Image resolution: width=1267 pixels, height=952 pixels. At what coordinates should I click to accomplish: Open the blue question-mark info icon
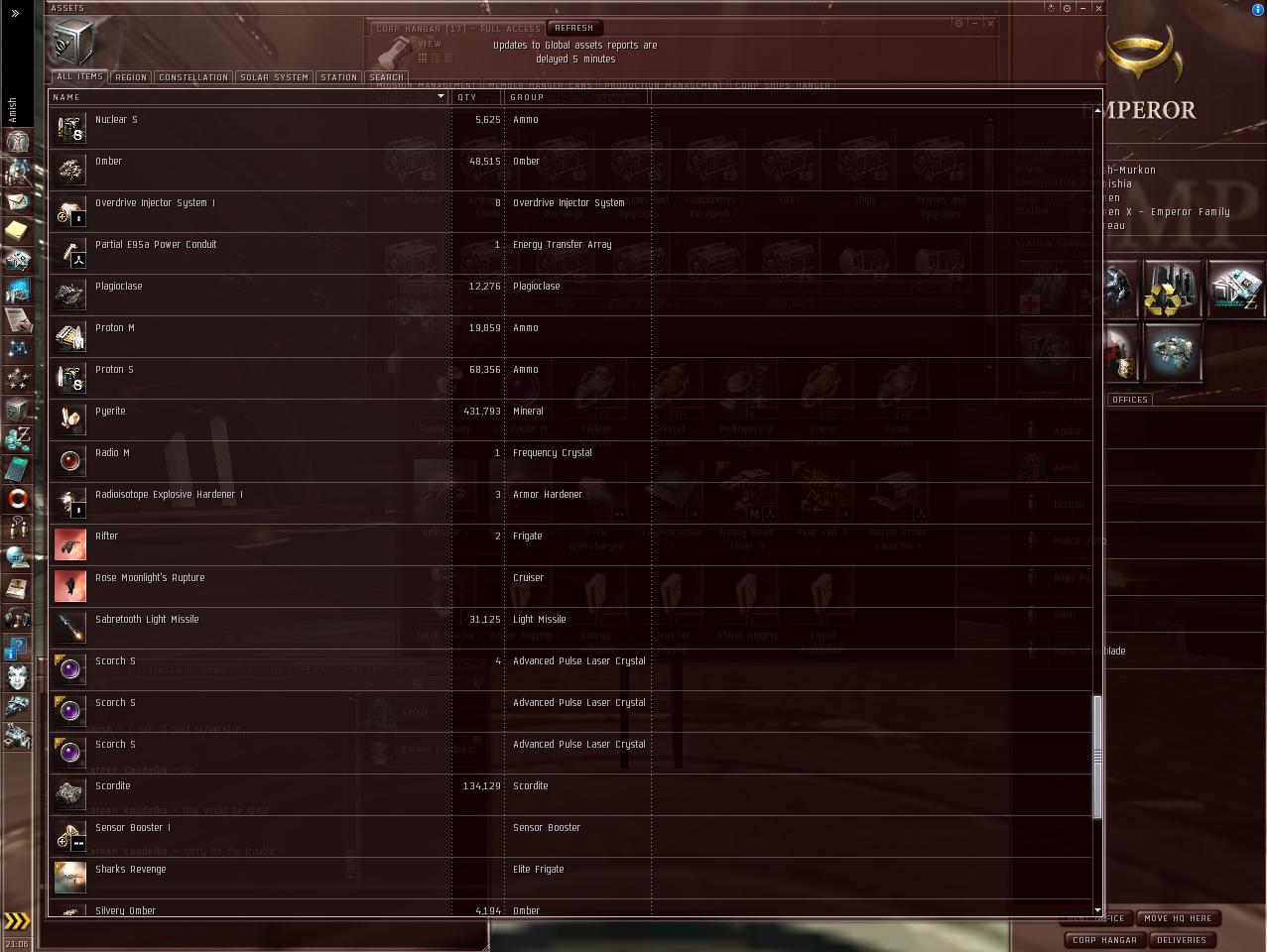click(x=18, y=647)
